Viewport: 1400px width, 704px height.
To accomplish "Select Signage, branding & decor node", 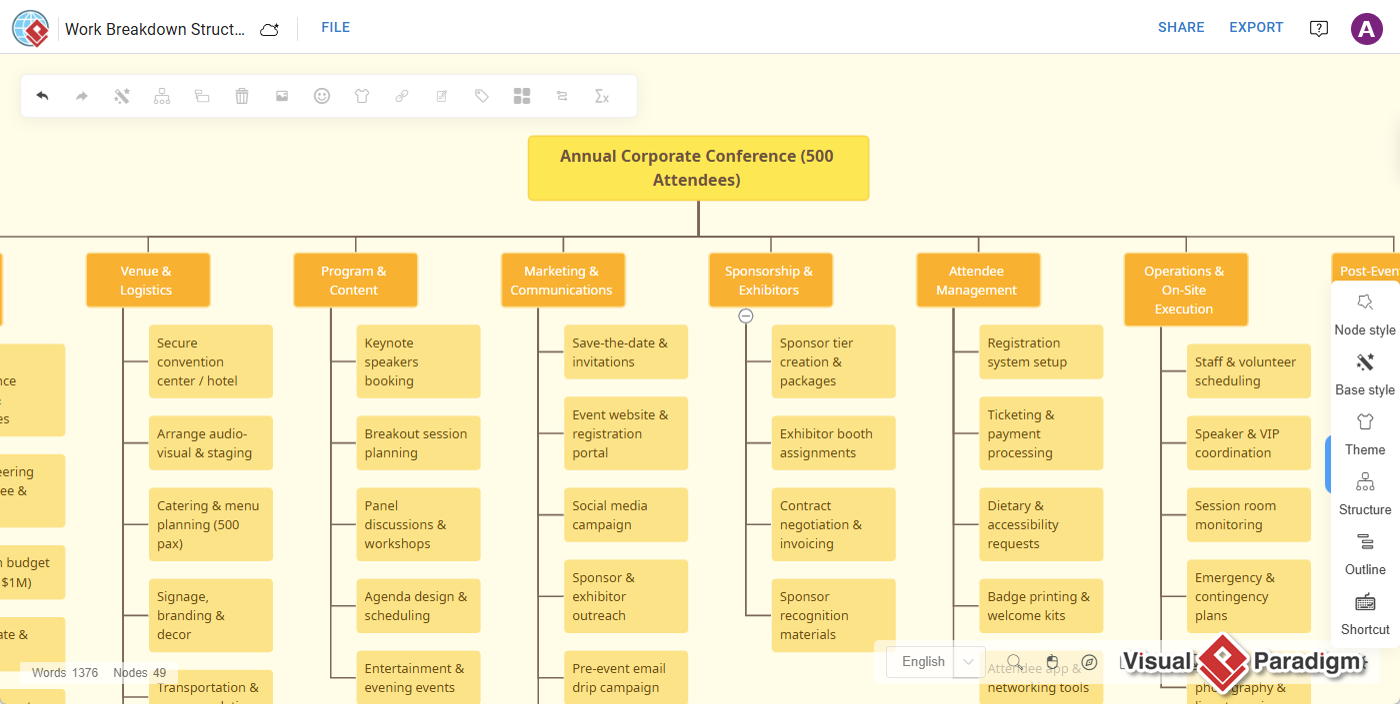I will tap(211, 615).
